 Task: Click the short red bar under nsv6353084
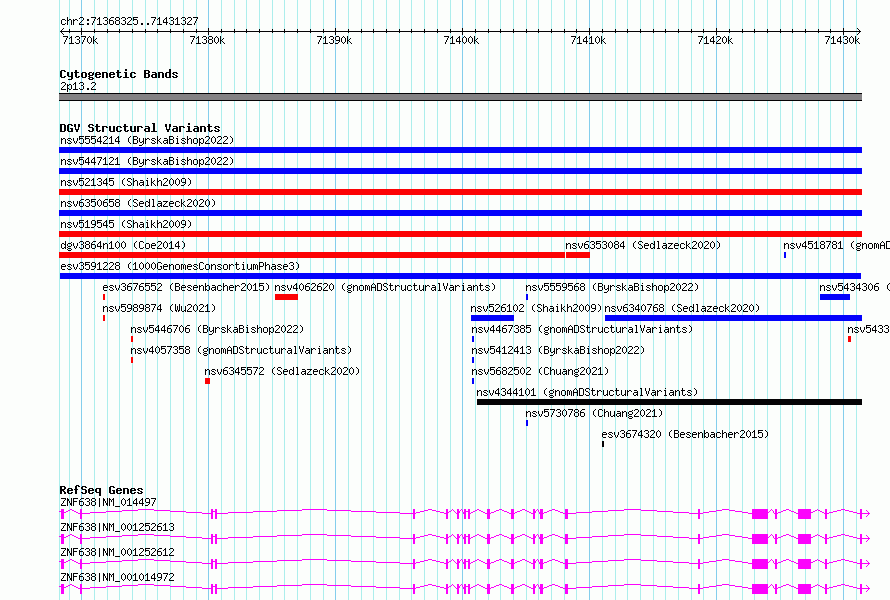(578, 255)
